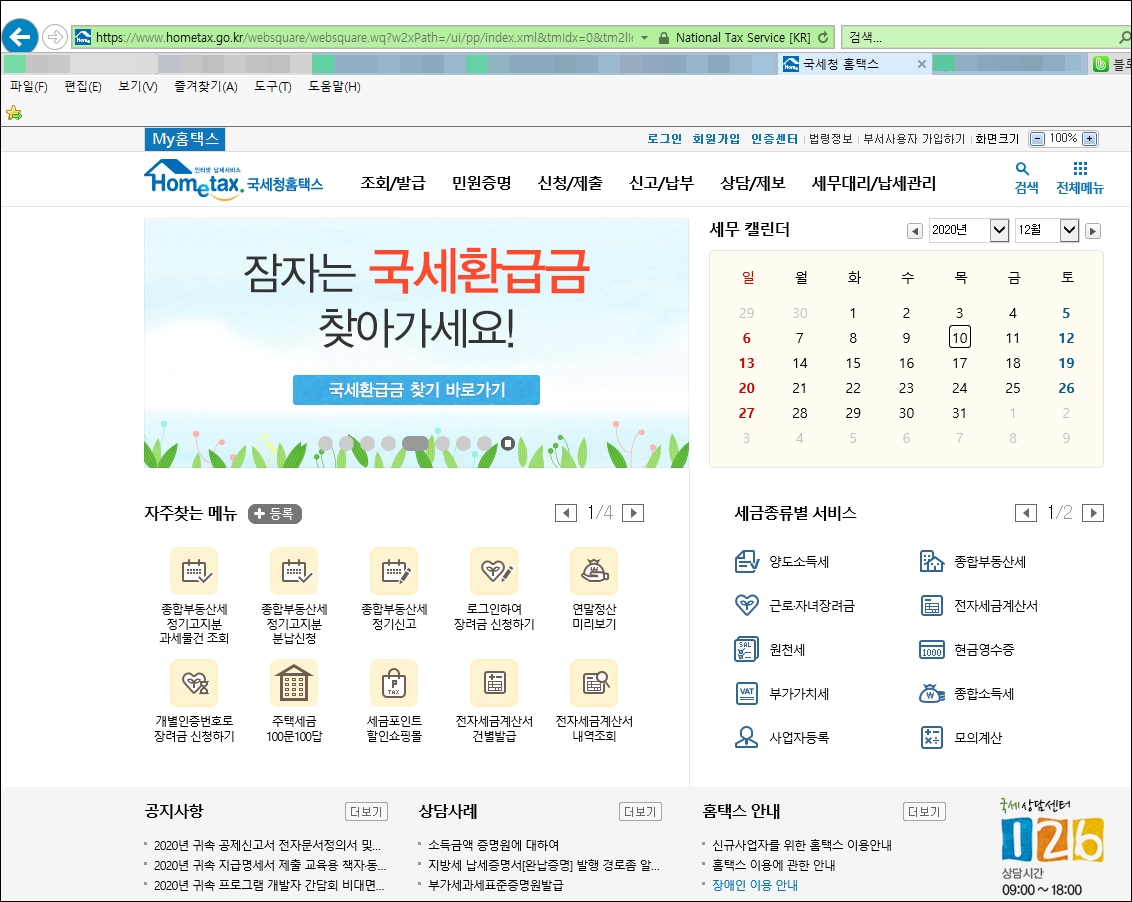
Task: Open the favorites star icon
Action: (x=14, y=113)
